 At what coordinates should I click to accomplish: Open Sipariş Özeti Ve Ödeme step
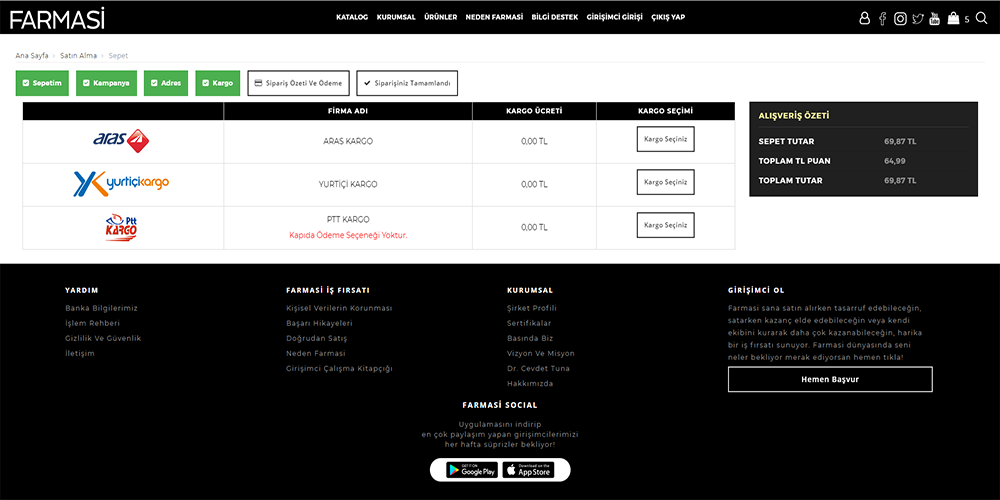298,84
